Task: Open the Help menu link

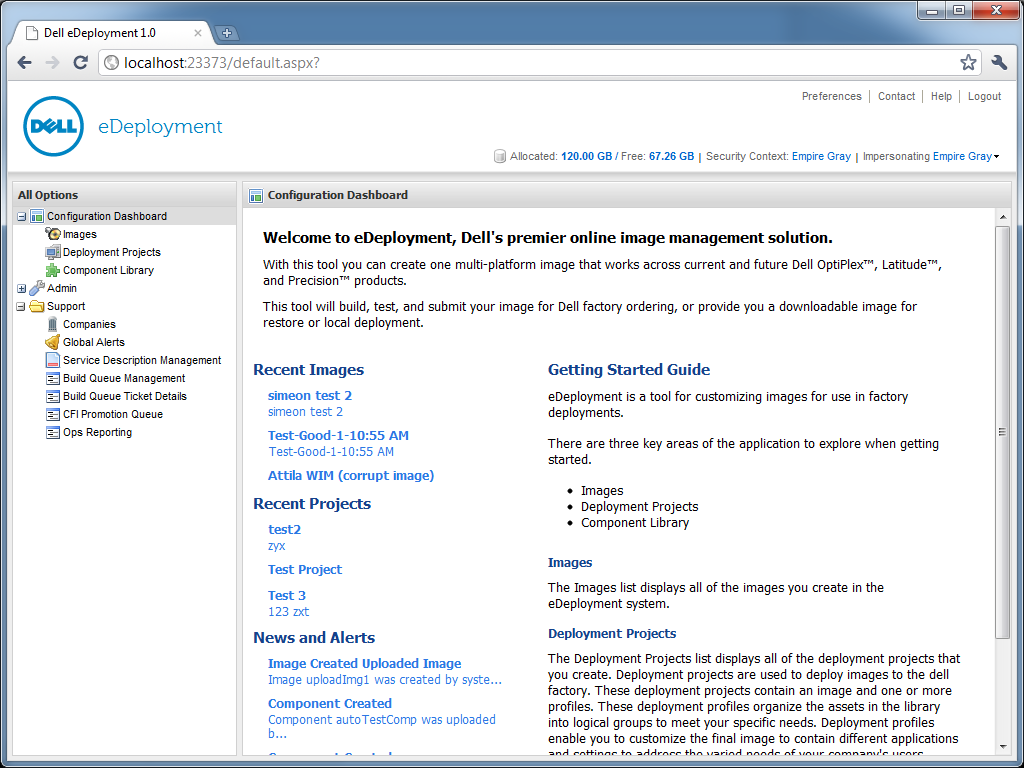Action: point(941,96)
